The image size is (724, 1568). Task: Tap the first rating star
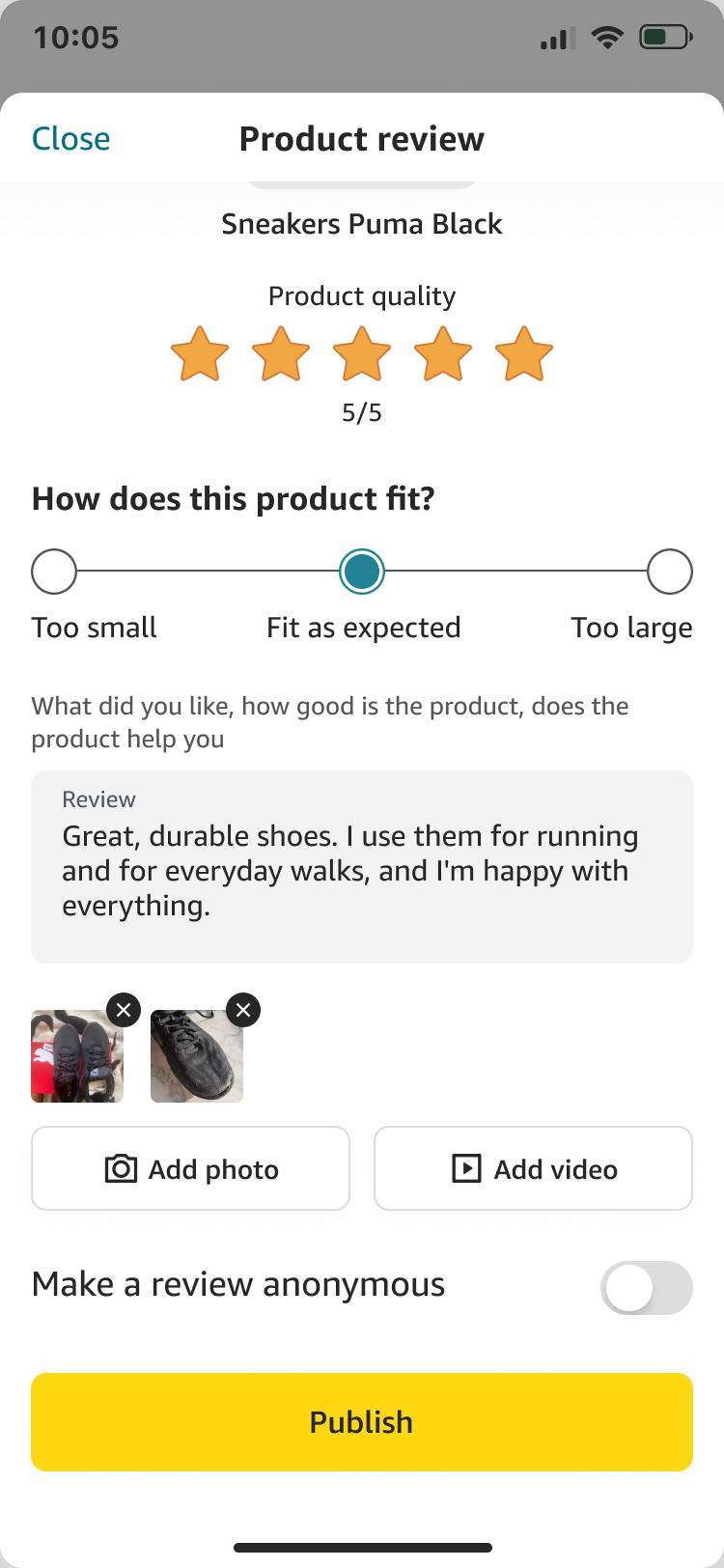[x=200, y=354]
